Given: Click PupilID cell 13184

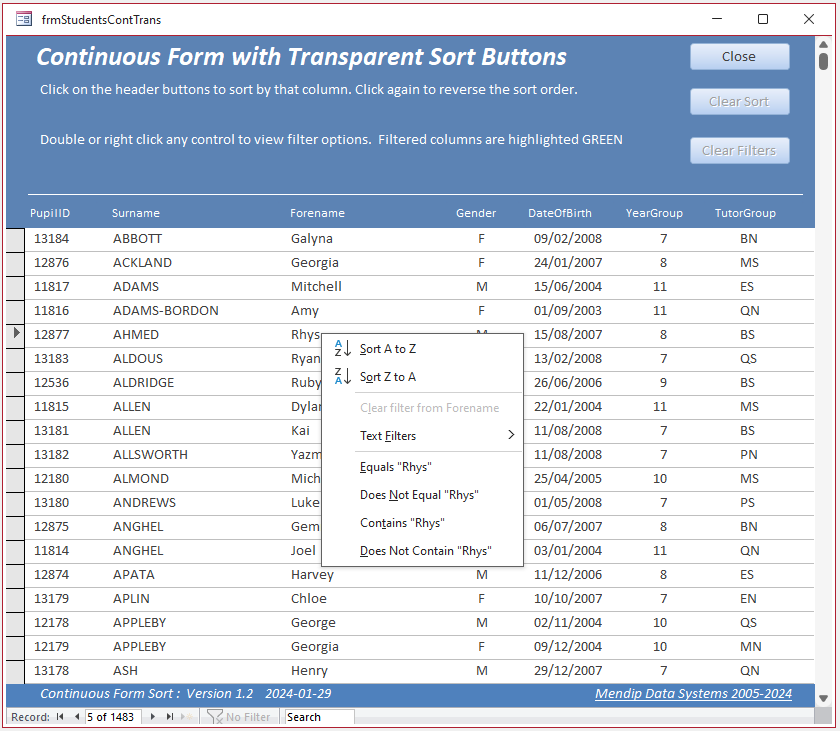Looking at the screenshot, I should pyautogui.click(x=51, y=238).
